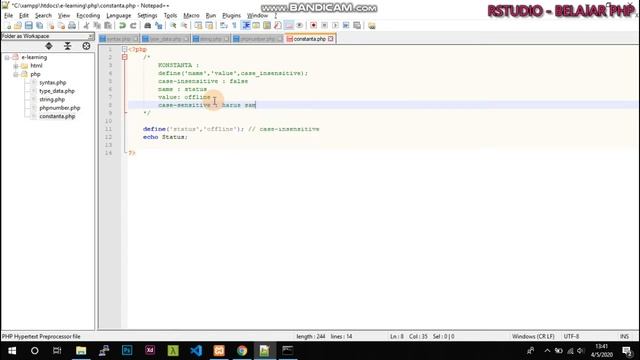Start macro recording with the red record icon
This screenshot has height=360, width=640.
coord(313,26)
